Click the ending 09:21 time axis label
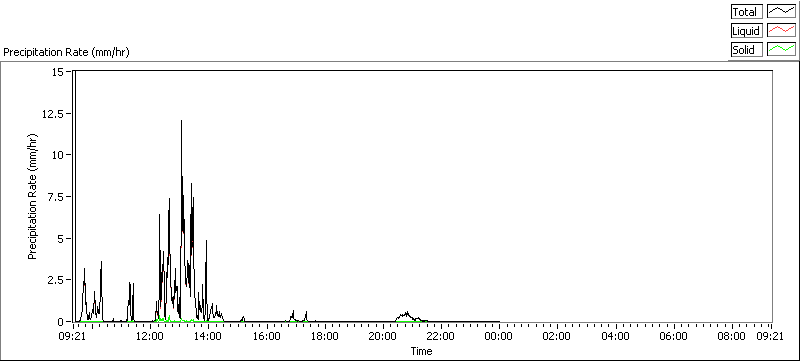The image size is (800, 361). tap(770, 336)
